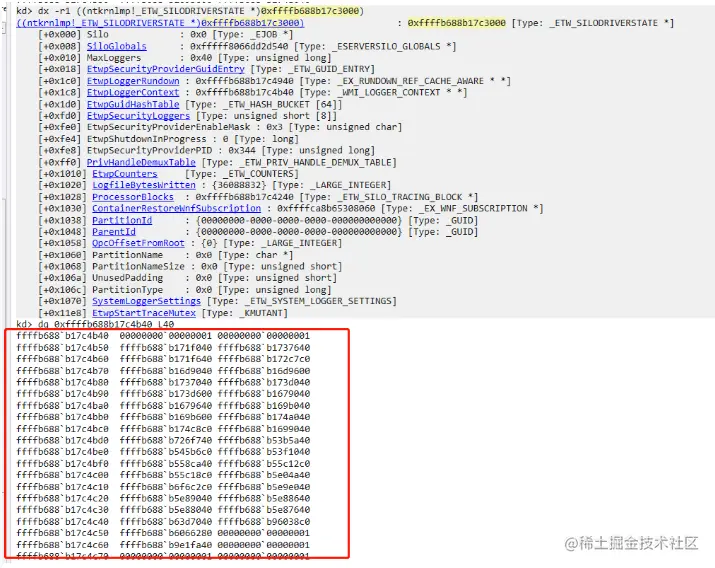Viewport: 715px width, 568px height.
Task: Select the dump address ffffb688`b17c4b50
Action: tap(62, 347)
